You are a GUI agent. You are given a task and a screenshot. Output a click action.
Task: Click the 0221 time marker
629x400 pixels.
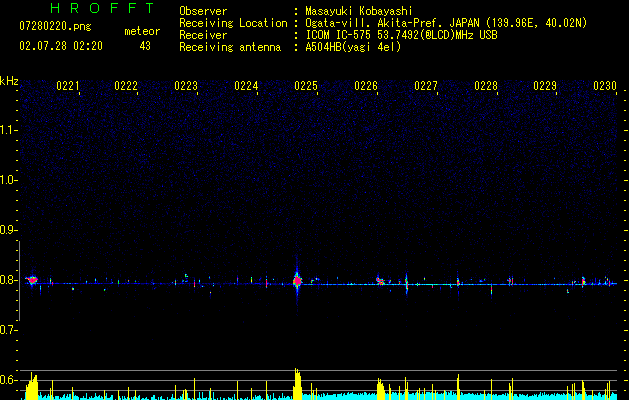point(67,86)
